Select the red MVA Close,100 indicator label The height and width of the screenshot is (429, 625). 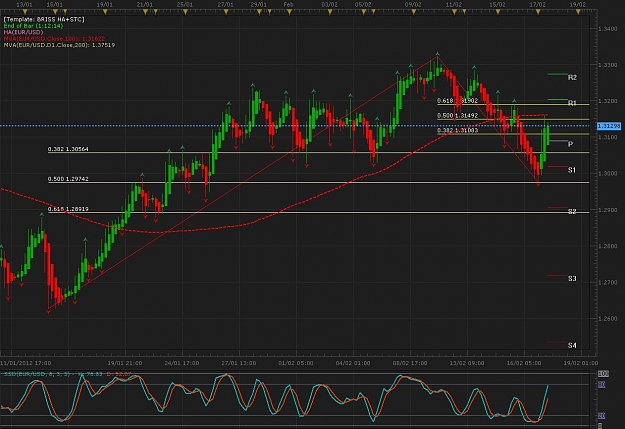coord(54,39)
